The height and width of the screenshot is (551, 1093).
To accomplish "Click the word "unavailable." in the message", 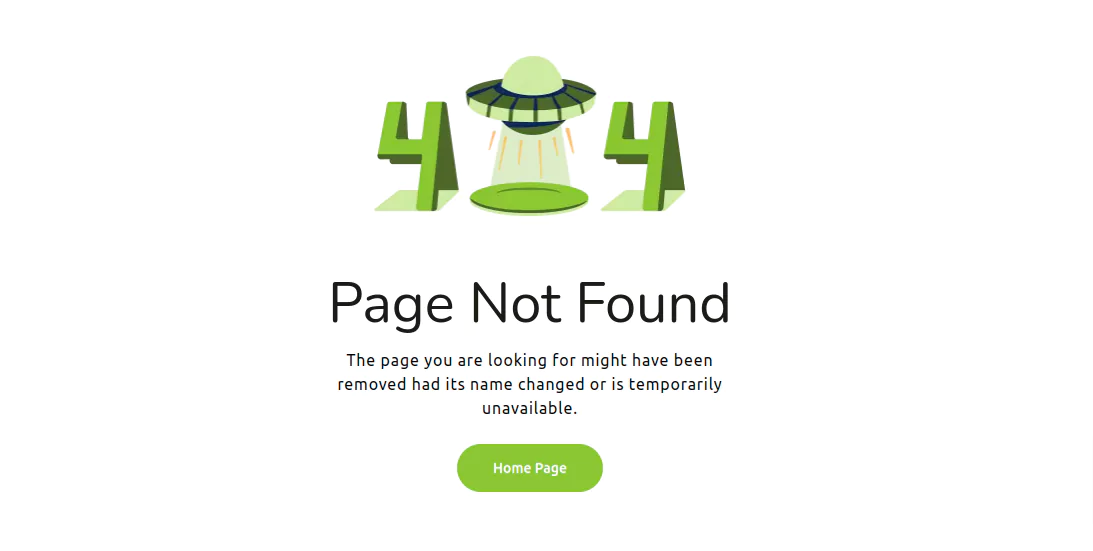I will click(x=530, y=408).
